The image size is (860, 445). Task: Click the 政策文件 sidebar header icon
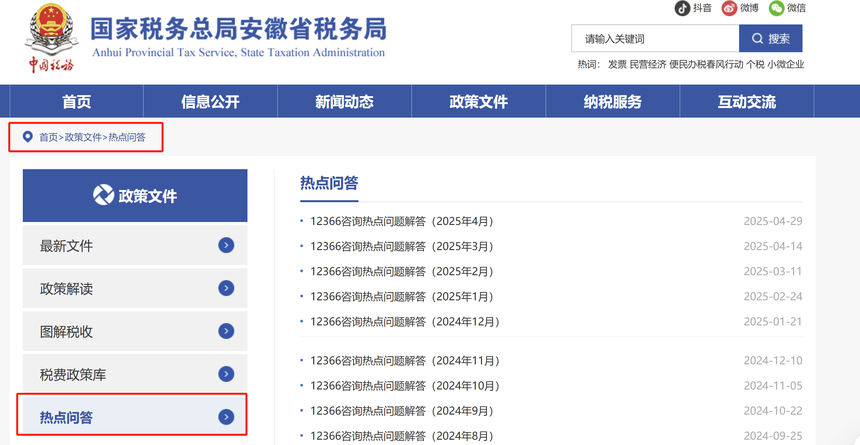pyautogui.click(x=104, y=195)
